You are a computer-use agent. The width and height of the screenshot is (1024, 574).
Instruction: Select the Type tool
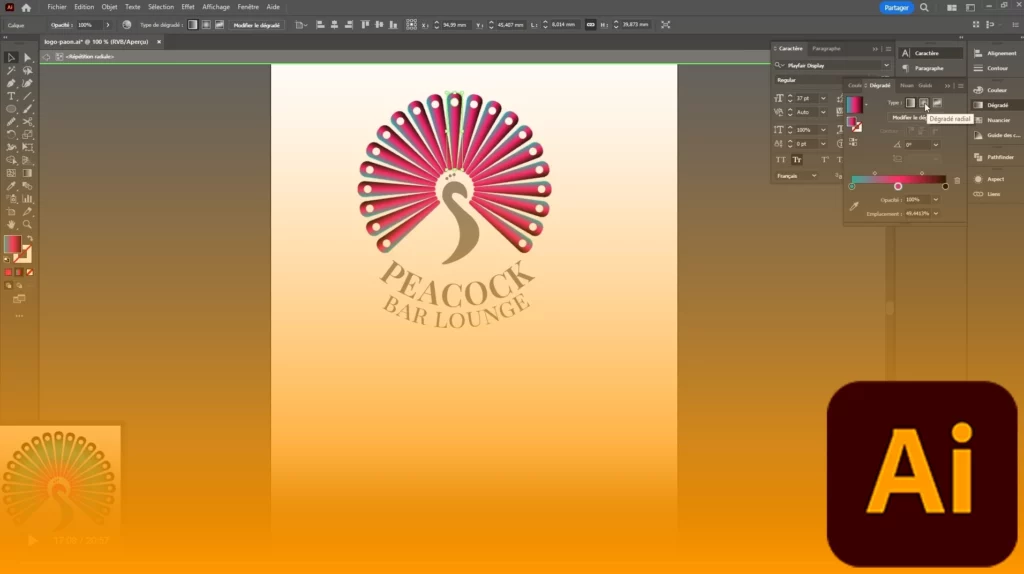pyautogui.click(x=11, y=97)
